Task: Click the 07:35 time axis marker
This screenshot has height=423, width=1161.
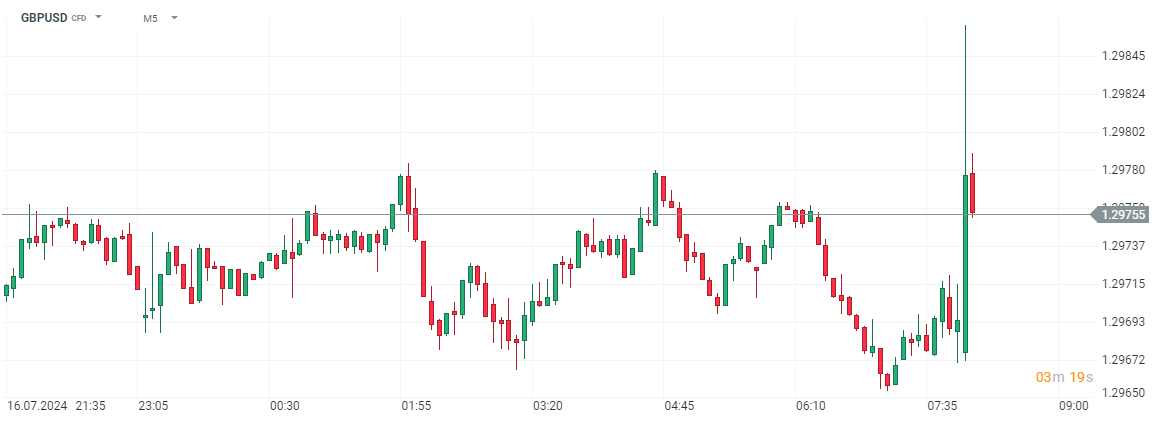Action: pyautogui.click(x=943, y=407)
